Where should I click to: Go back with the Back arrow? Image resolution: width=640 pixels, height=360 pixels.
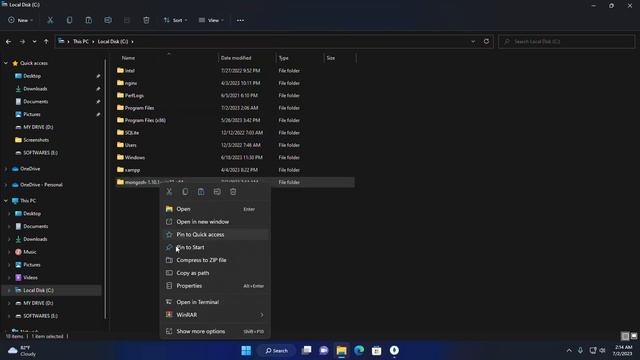(x=9, y=42)
